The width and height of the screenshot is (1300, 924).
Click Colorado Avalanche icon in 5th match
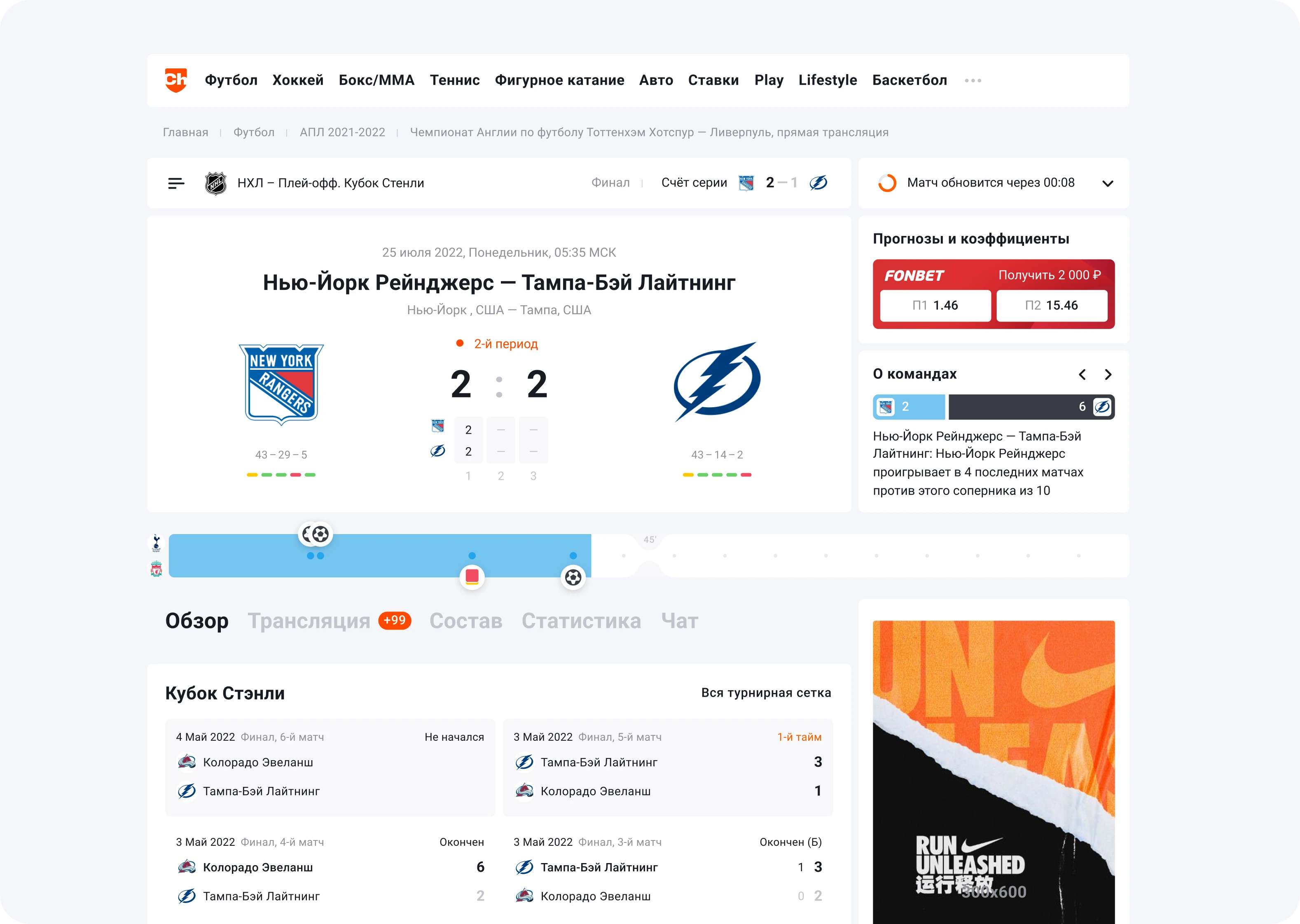click(x=524, y=791)
